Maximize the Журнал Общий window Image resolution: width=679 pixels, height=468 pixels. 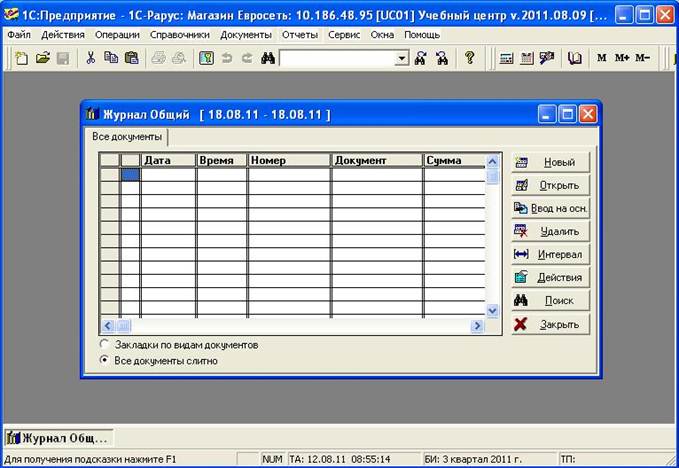point(567,114)
